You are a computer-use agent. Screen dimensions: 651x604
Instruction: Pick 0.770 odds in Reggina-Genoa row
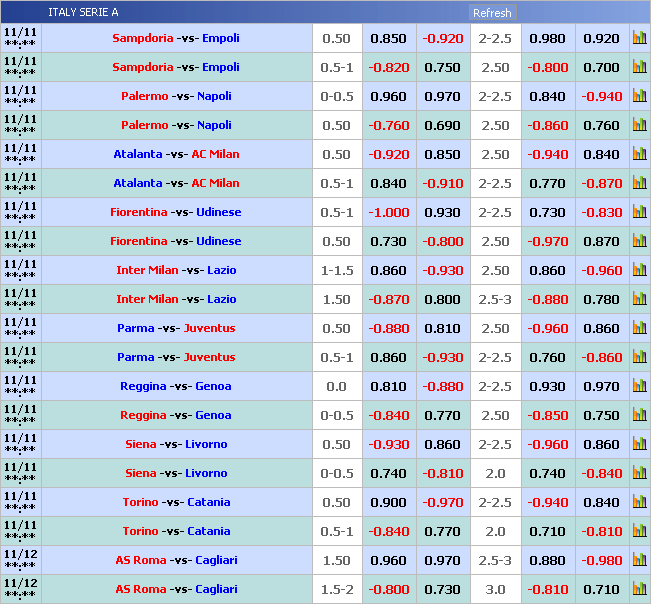click(442, 416)
